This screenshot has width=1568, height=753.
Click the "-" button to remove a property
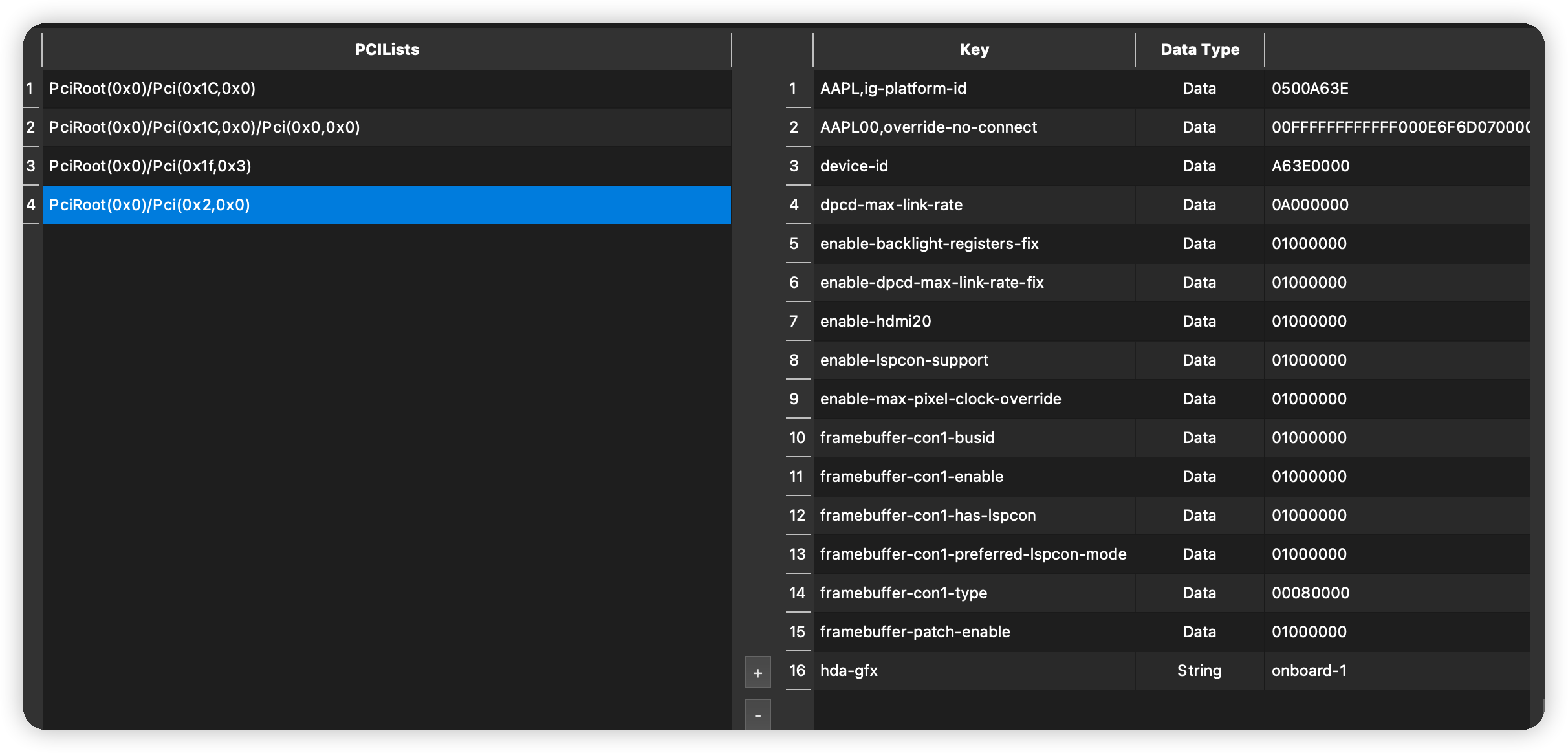pos(757,716)
